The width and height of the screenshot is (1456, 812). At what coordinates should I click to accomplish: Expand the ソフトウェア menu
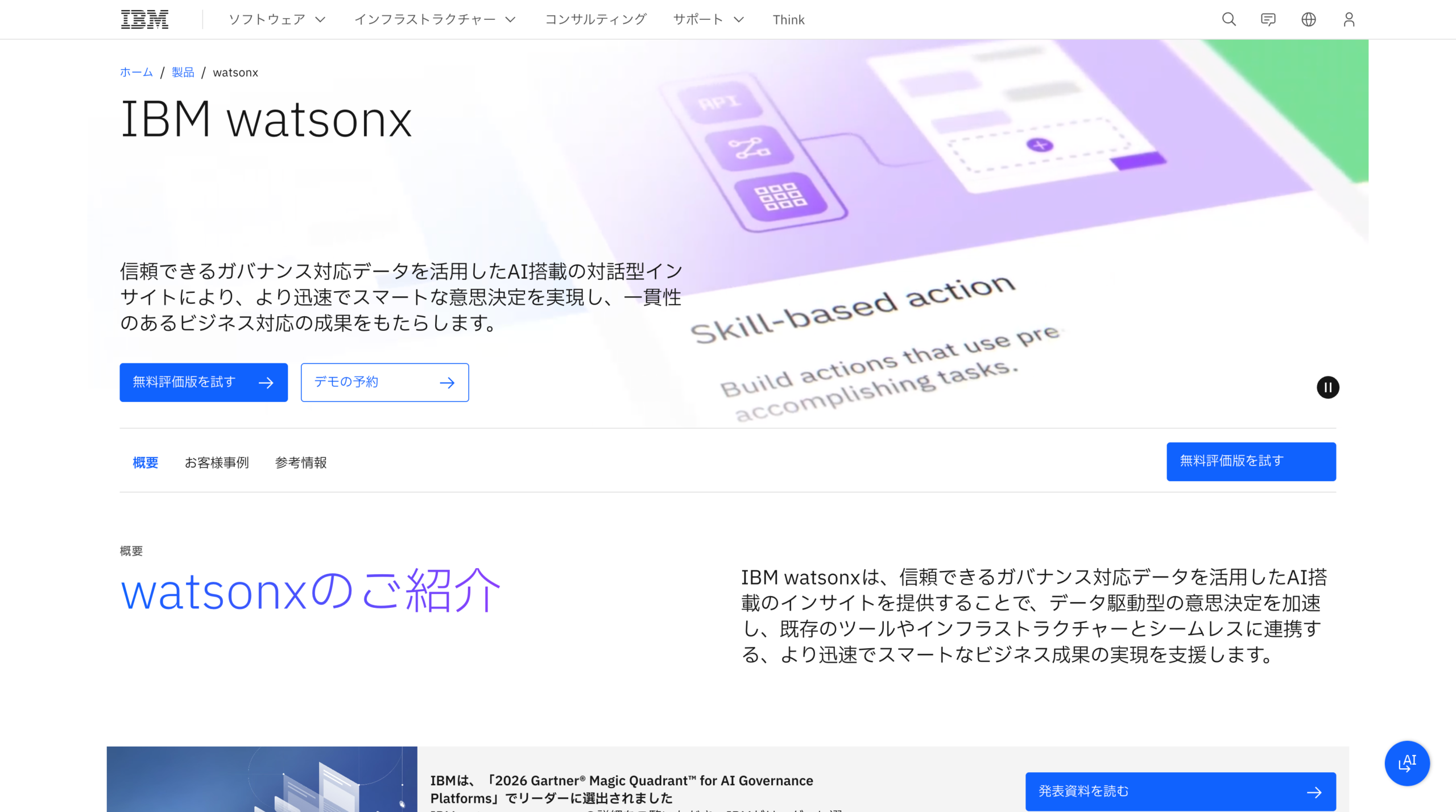tap(277, 19)
